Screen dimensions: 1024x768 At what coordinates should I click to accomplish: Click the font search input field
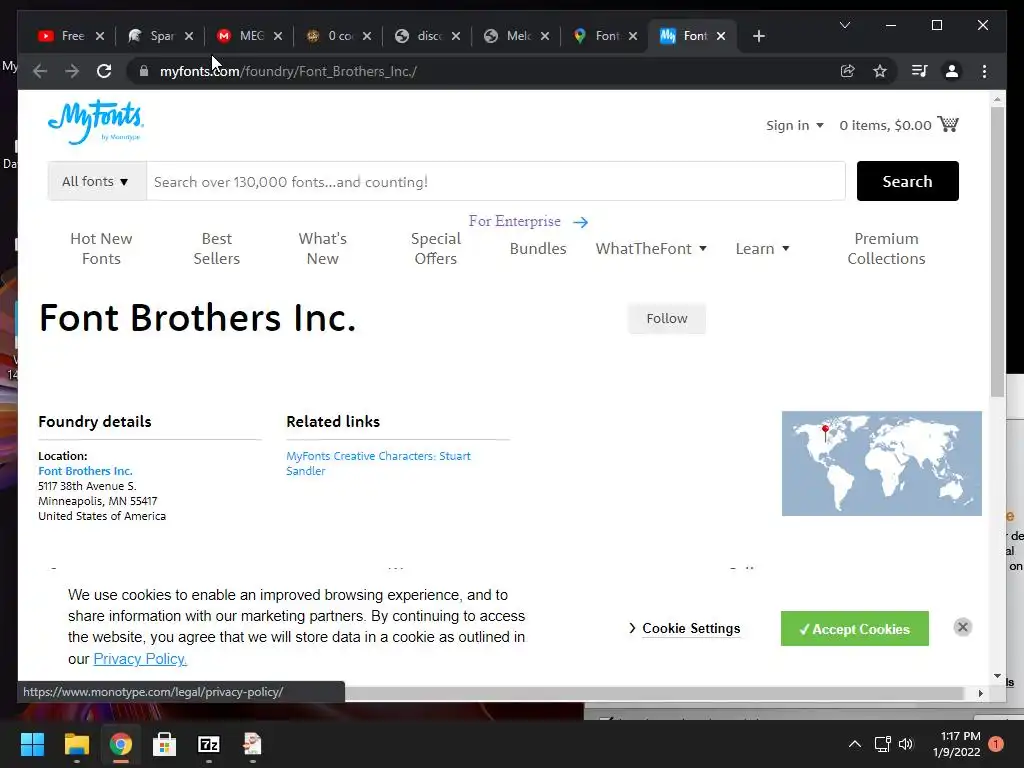click(x=496, y=182)
